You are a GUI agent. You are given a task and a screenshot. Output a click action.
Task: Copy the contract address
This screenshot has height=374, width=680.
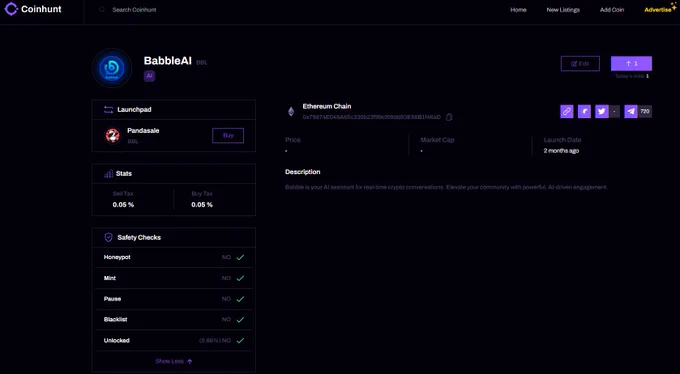click(x=449, y=117)
